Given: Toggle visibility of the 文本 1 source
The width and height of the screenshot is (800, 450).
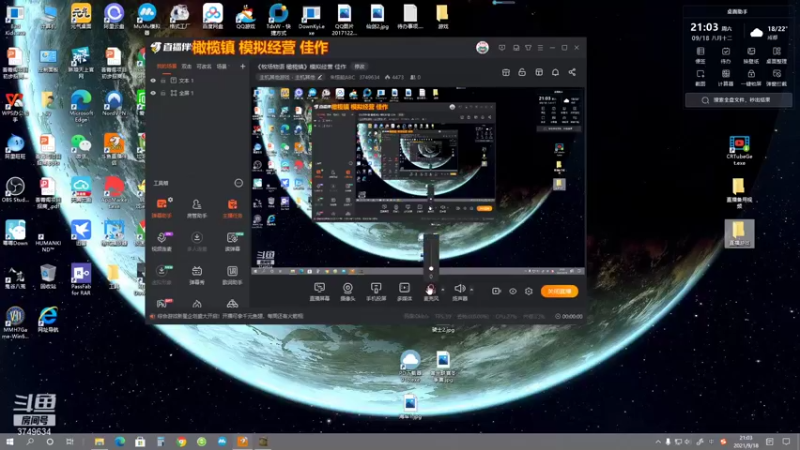Looking at the screenshot, I should coord(153,81).
